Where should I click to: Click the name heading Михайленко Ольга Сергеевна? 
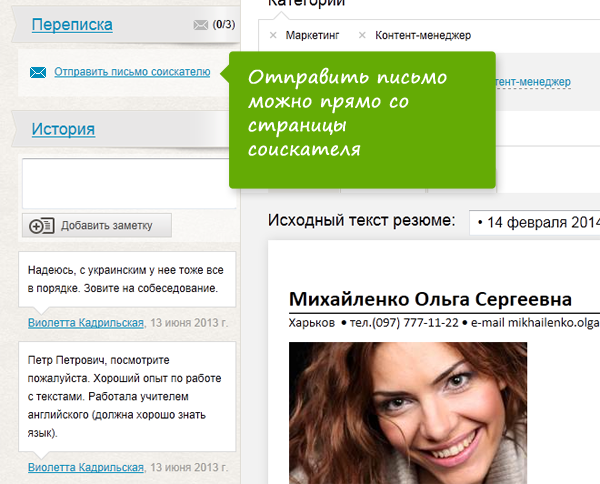pyautogui.click(x=430, y=299)
